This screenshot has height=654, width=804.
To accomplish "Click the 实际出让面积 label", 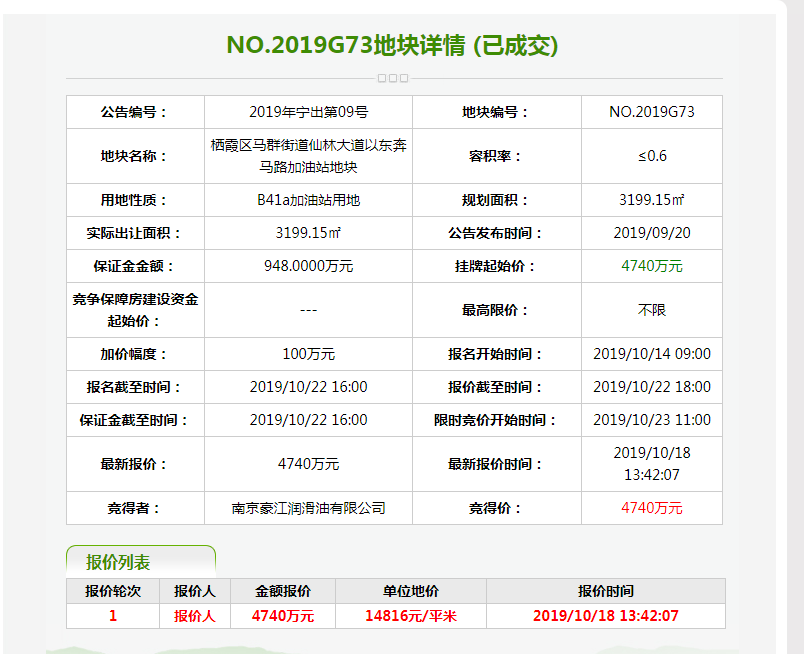I will point(135,233).
